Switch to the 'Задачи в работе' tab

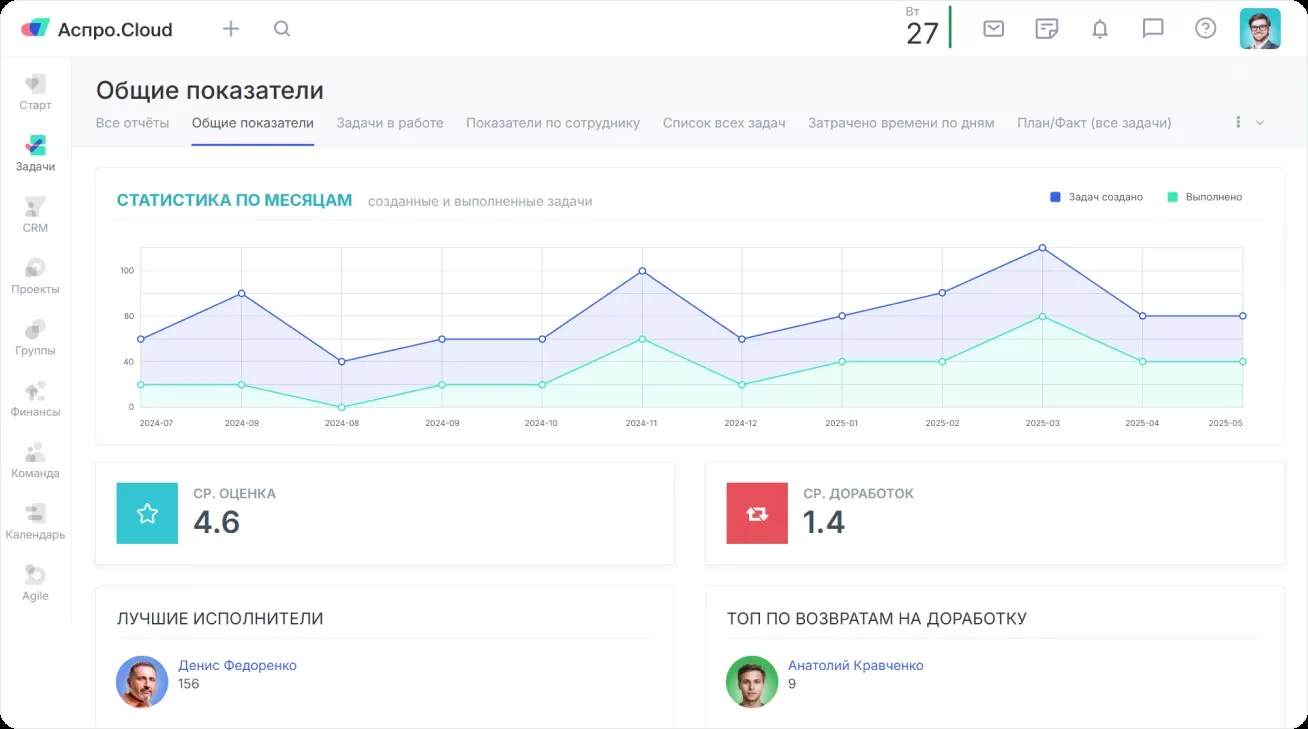point(390,123)
